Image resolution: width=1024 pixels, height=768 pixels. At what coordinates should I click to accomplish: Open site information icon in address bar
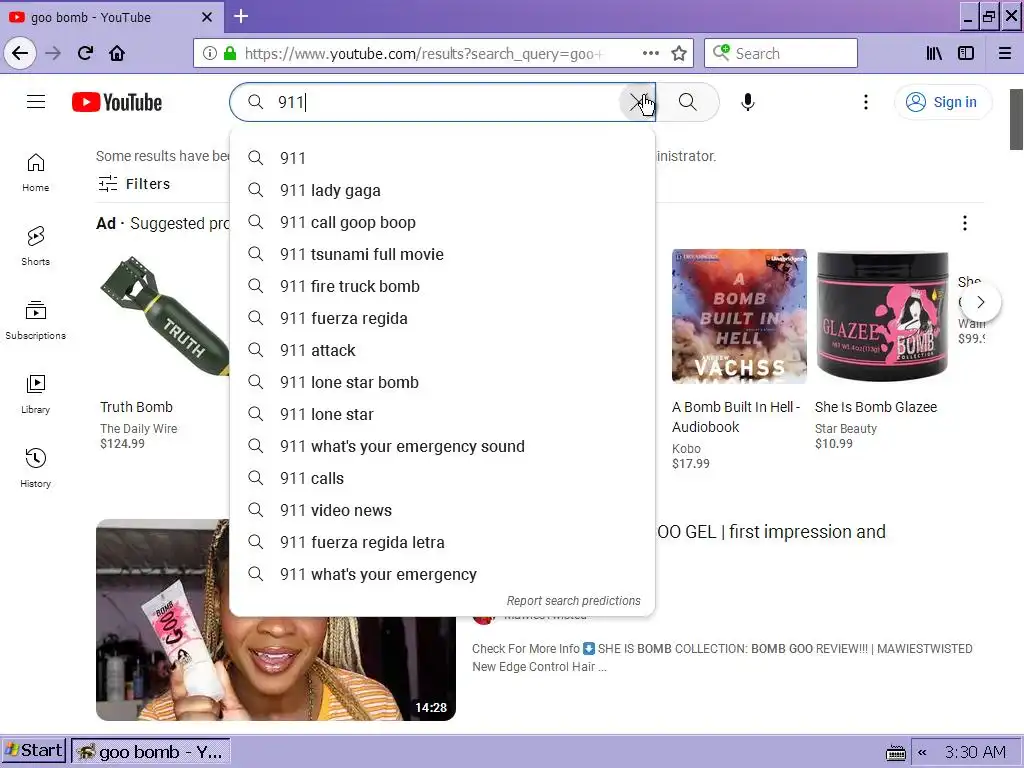[x=210, y=53]
